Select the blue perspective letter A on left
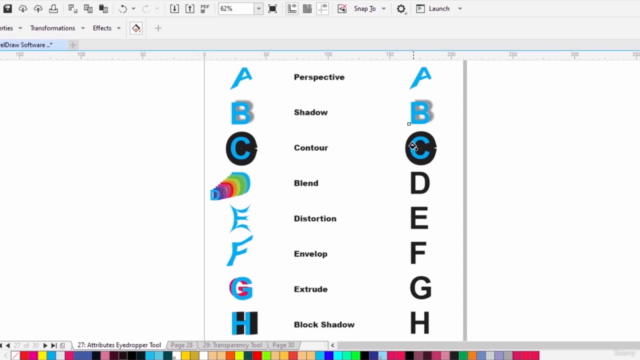The image size is (640, 360). coord(242,78)
